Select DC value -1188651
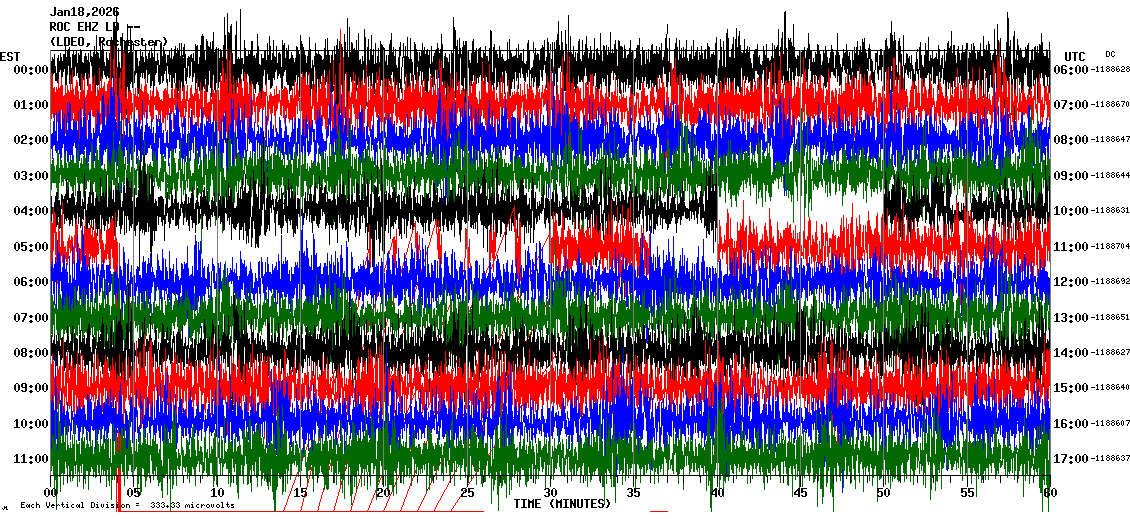The width and height of the screenshot is (1130, 519). point(1110,316)
